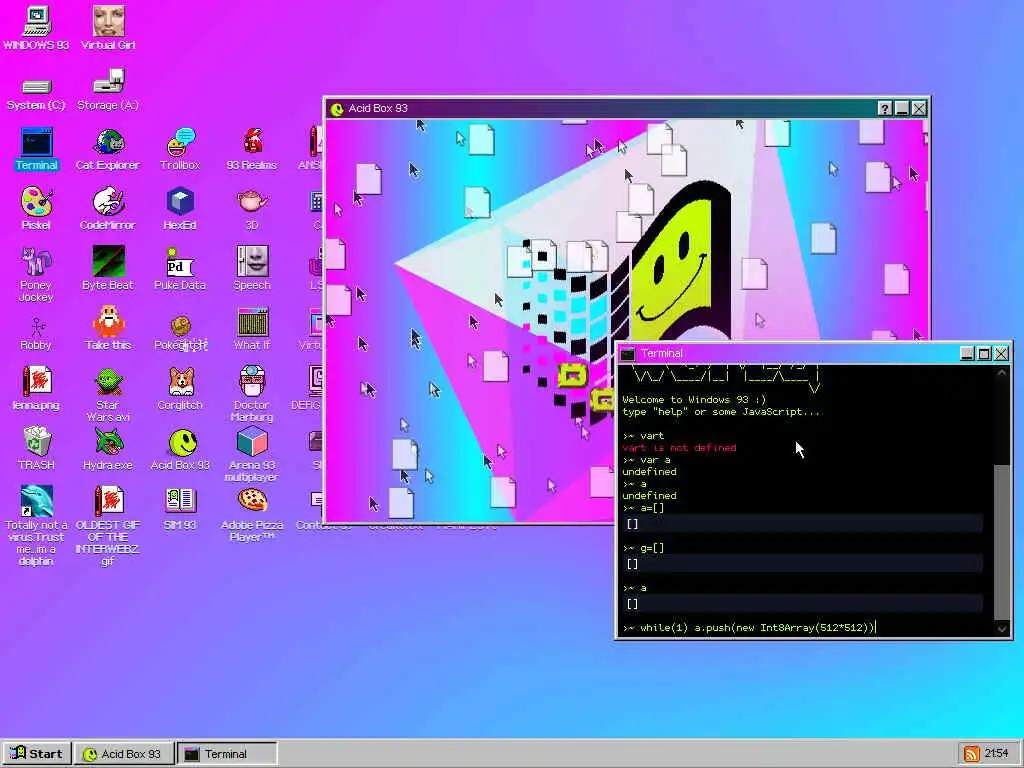Open the Storage (A:) drive icon
This screenshot has height=768, width=1024.
[108, 90]
